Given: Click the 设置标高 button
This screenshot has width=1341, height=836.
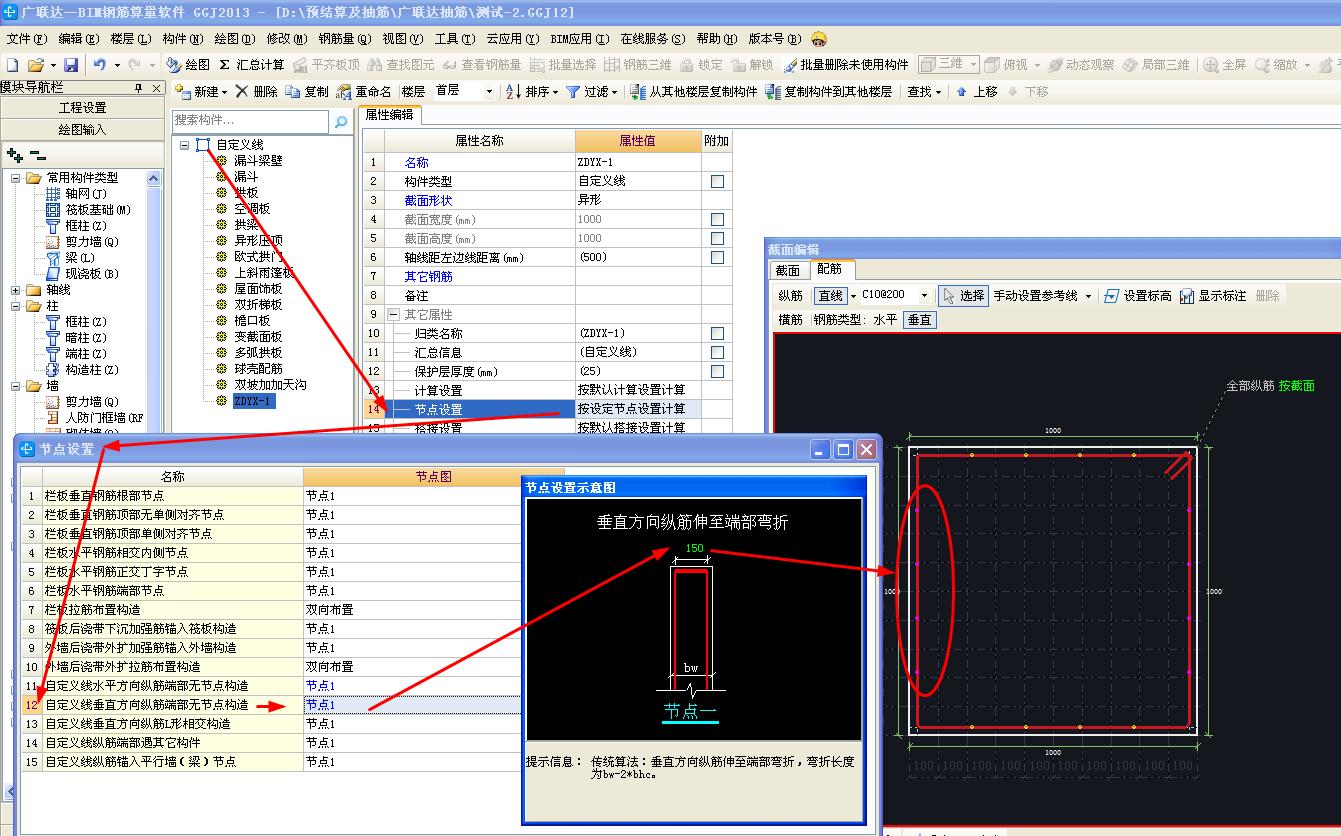Looking at the screenshot, I should click(1137, 296).
